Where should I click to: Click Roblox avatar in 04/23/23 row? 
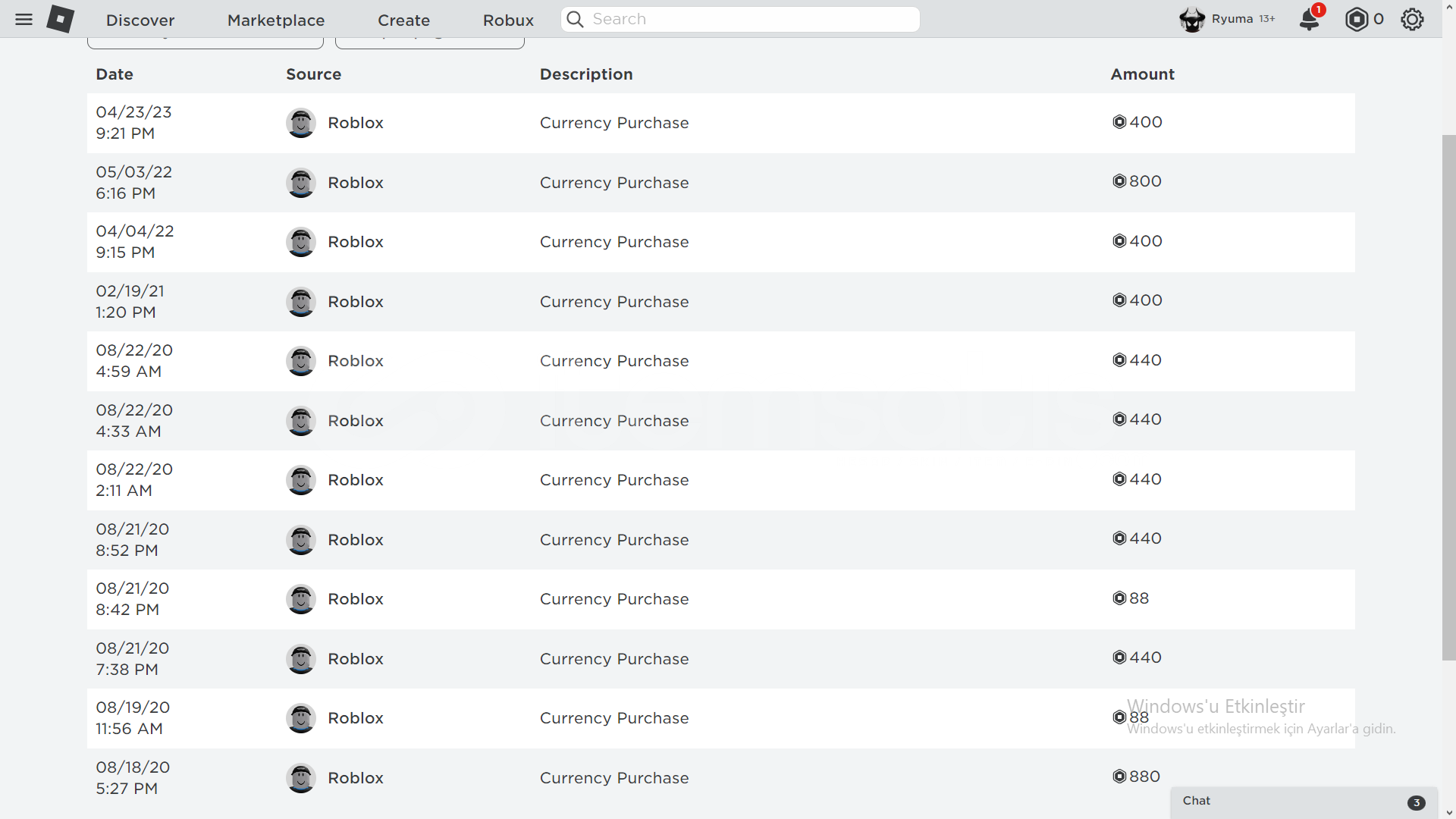pyautogui.click(x=301, y=123)
